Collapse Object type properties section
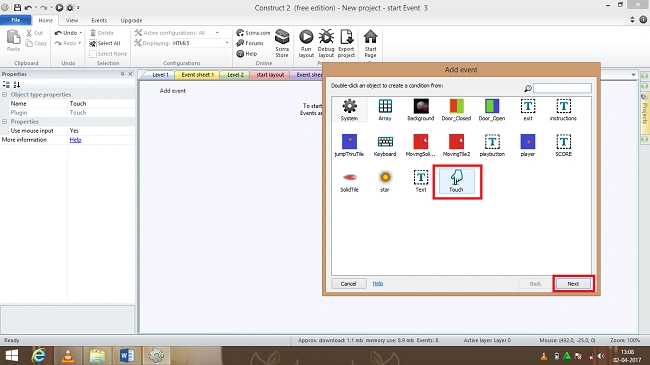Screen dimensions: 650x365 (5, 95)
